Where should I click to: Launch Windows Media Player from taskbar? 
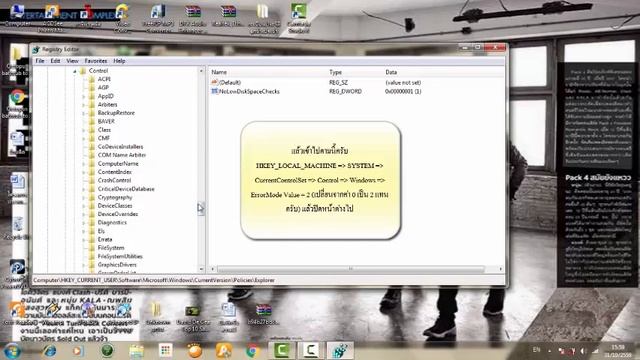pyautogui.click(x=78, y=351)
